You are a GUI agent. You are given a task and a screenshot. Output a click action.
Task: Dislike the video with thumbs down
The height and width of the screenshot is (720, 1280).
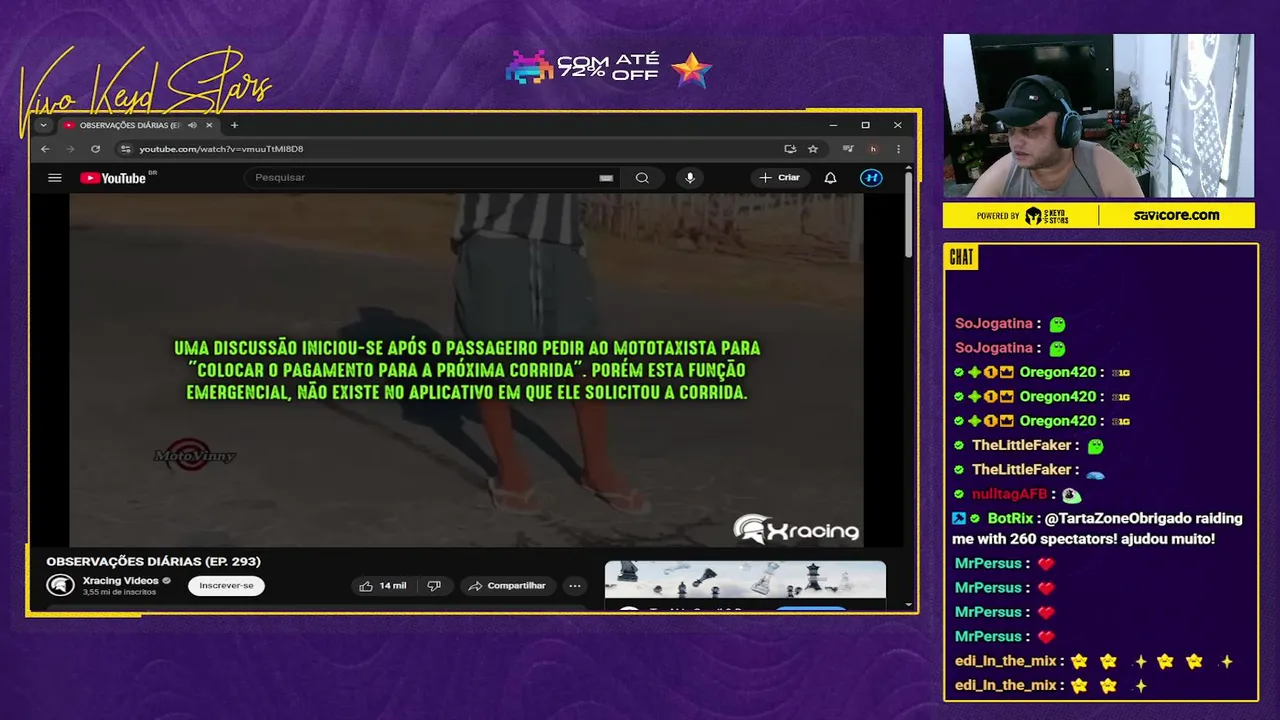click(x=434, y=586)
